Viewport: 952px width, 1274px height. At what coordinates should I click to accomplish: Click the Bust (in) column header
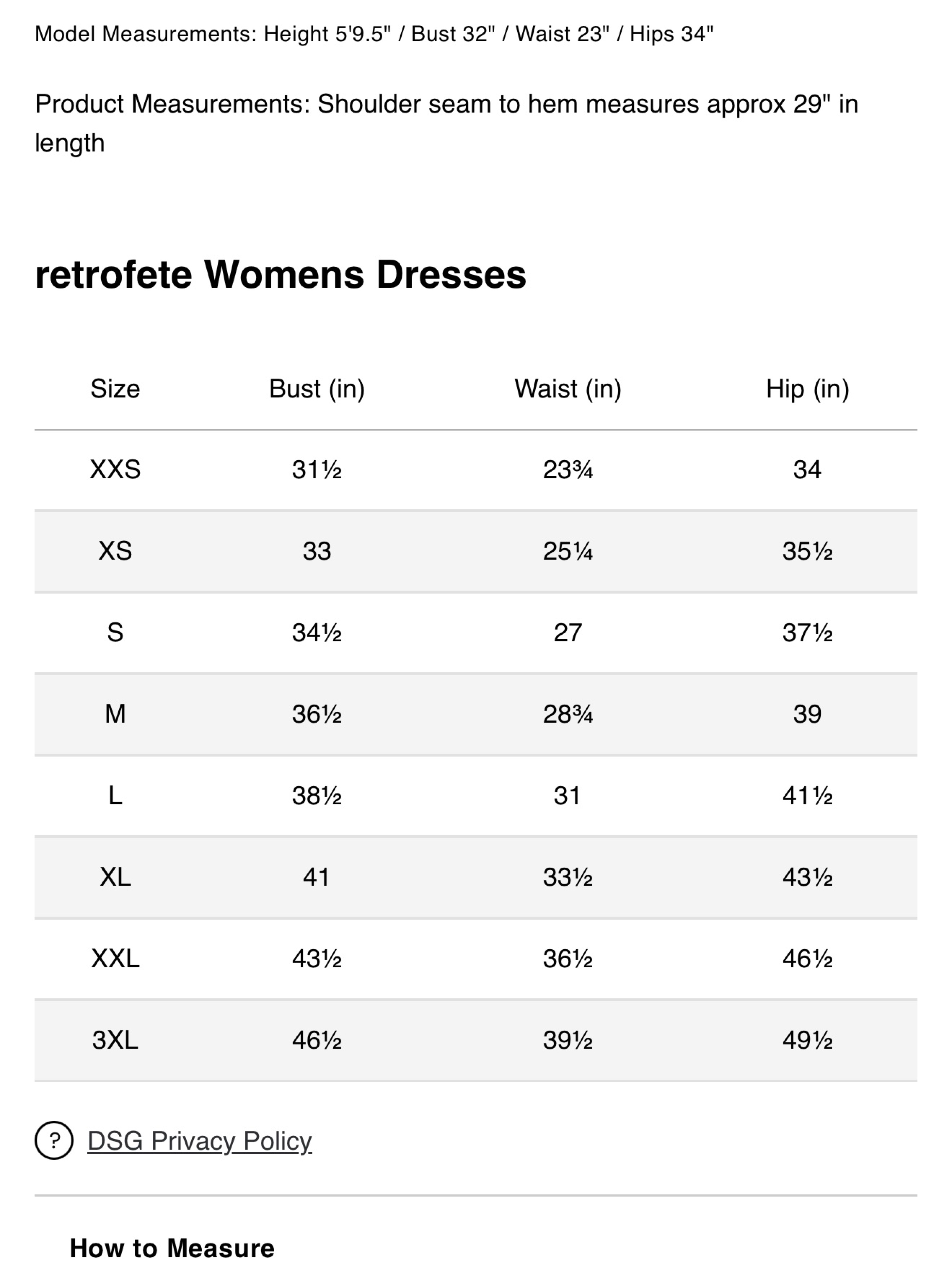(317, 389)
